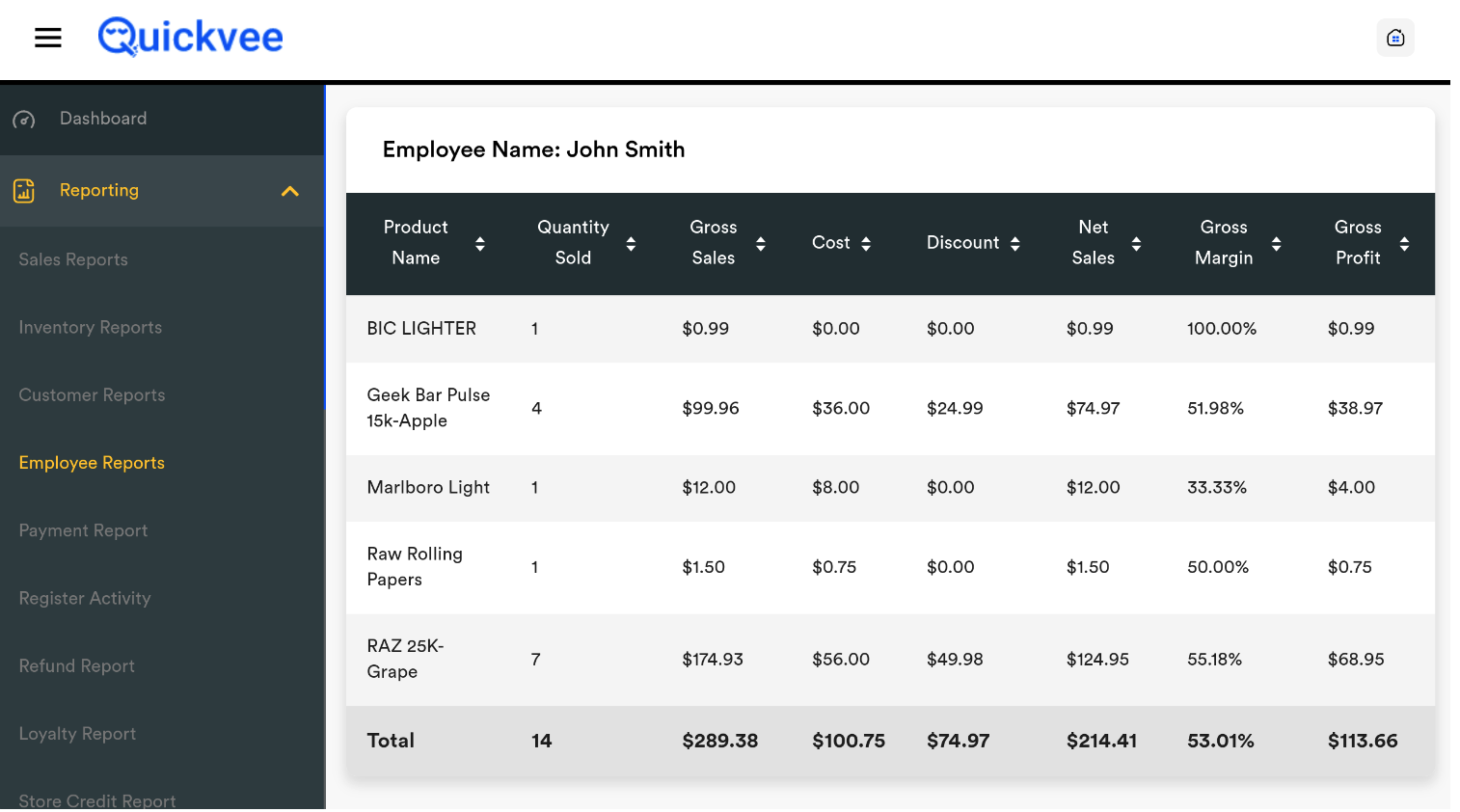Click the Reporting chart icon in sidebar
The image size is (1460, 812).
click(x=24, y=191)
